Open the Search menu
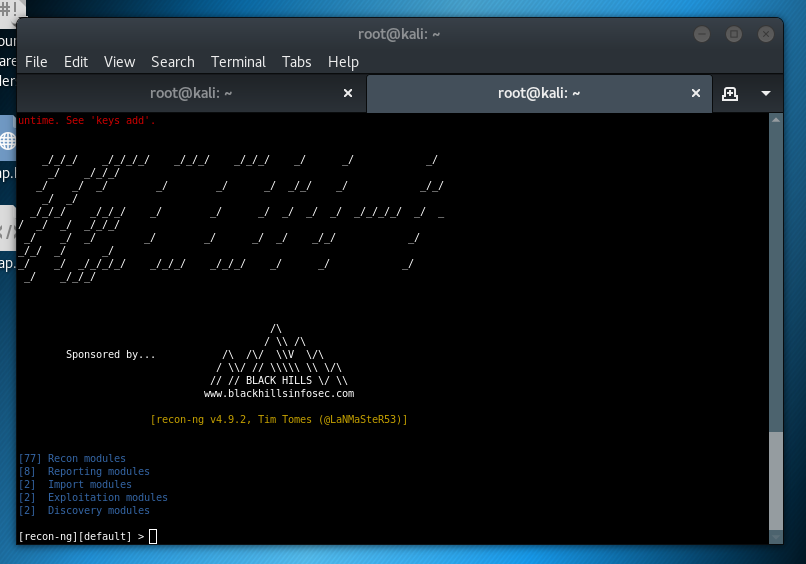806x564 pixels. tap(172, 62)
